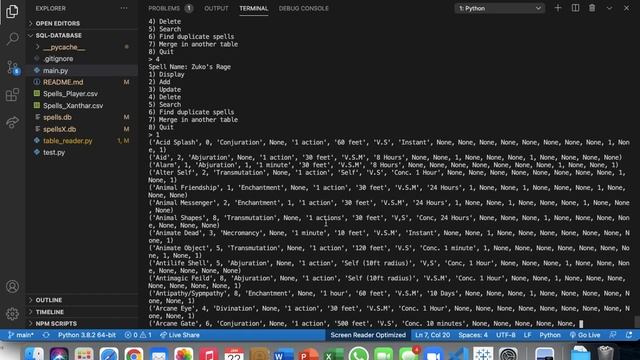Click the terminal vertical scrollbar
The height and width of the screenshot is (360, 640).
[637, 321]
